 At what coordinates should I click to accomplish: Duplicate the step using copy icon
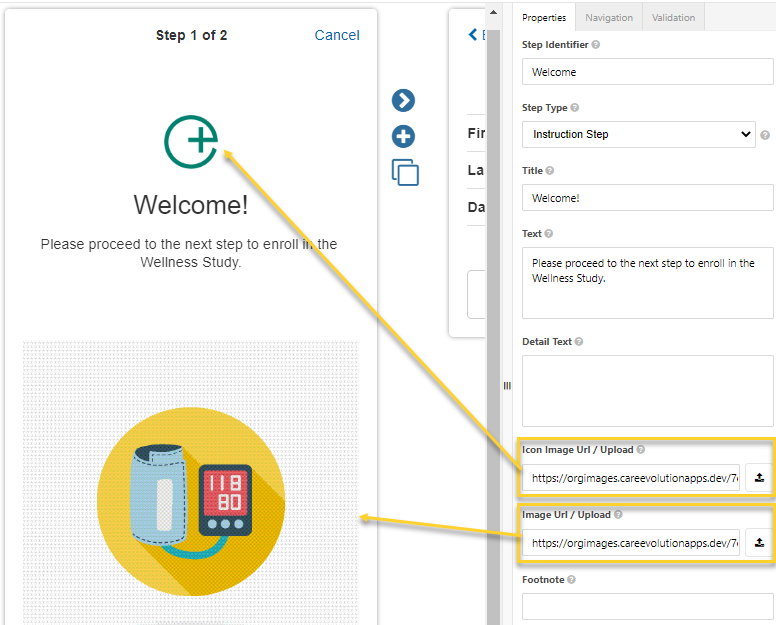(405, 172)
